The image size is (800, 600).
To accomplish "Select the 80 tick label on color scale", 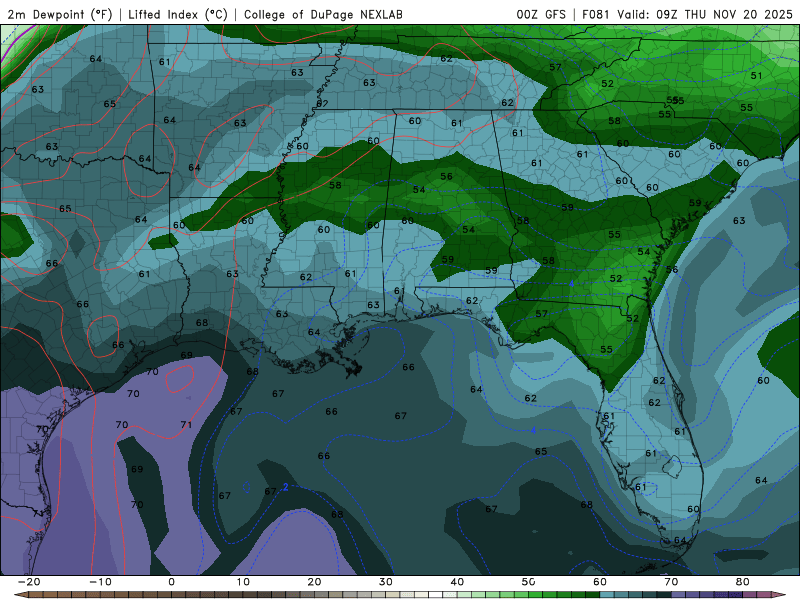I will 743,582.
